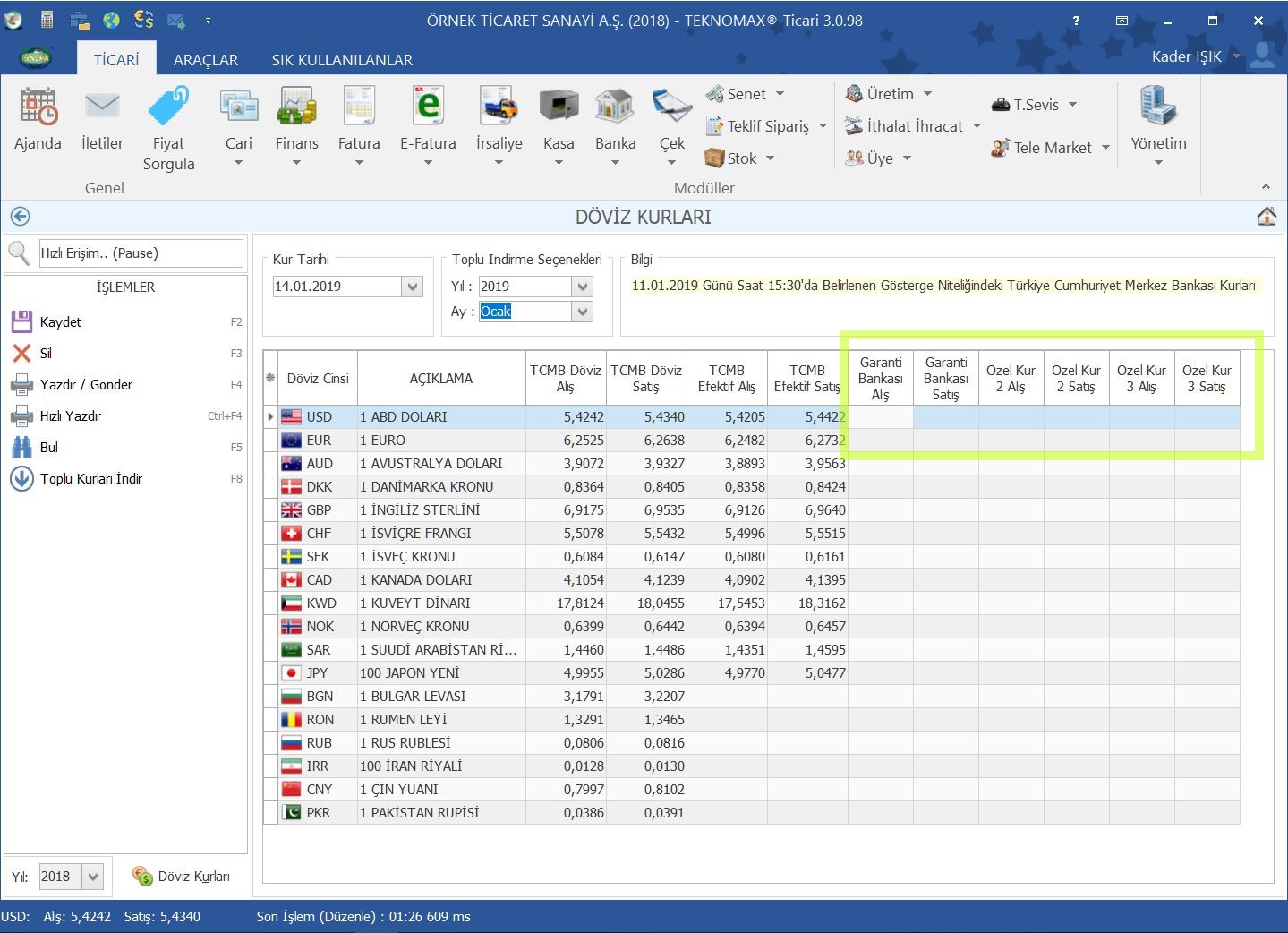This screenshot has height=933, width=1288.
Task: Click the home icon beside Döviz Kurları
Action: pos(1267,217)
